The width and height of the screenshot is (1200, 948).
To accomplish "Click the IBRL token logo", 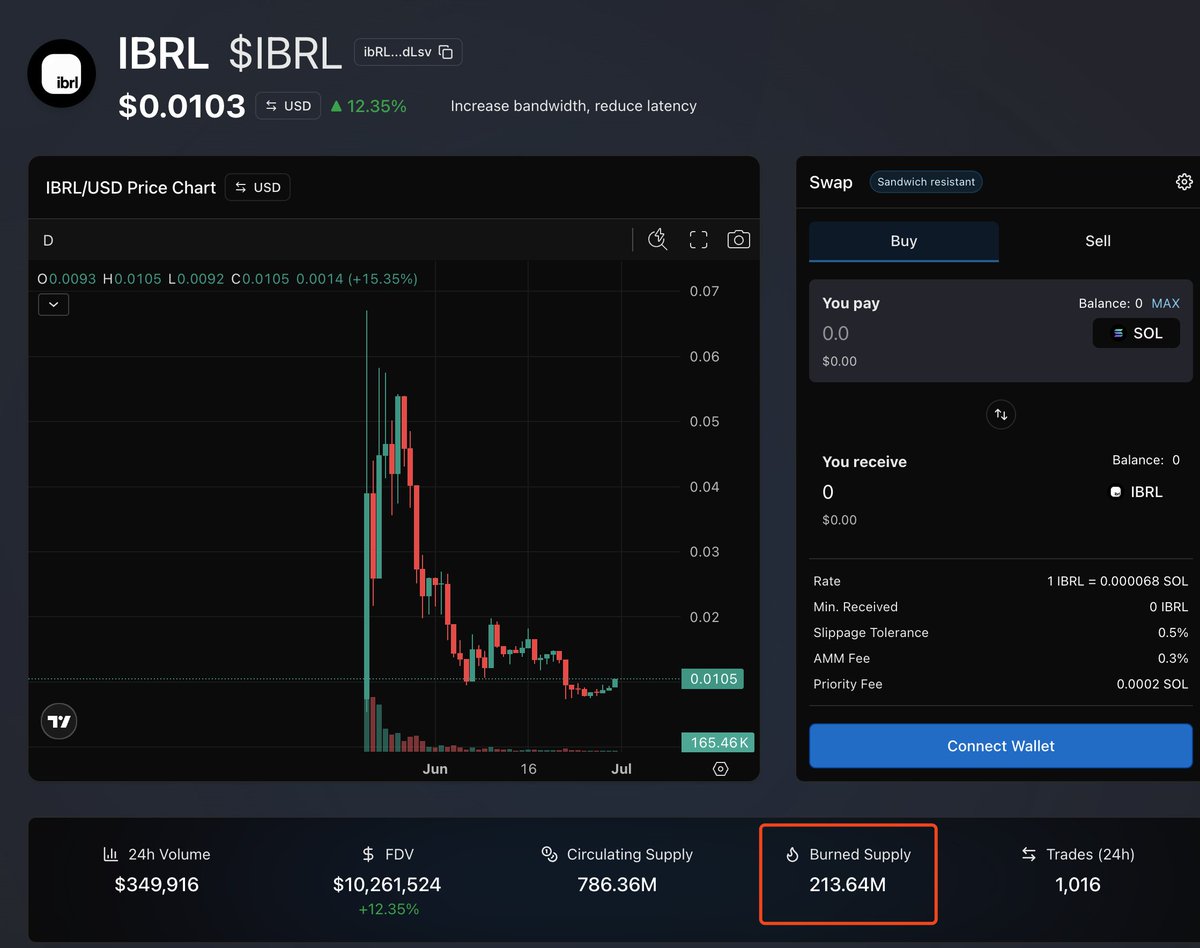I will coord(61,74).
